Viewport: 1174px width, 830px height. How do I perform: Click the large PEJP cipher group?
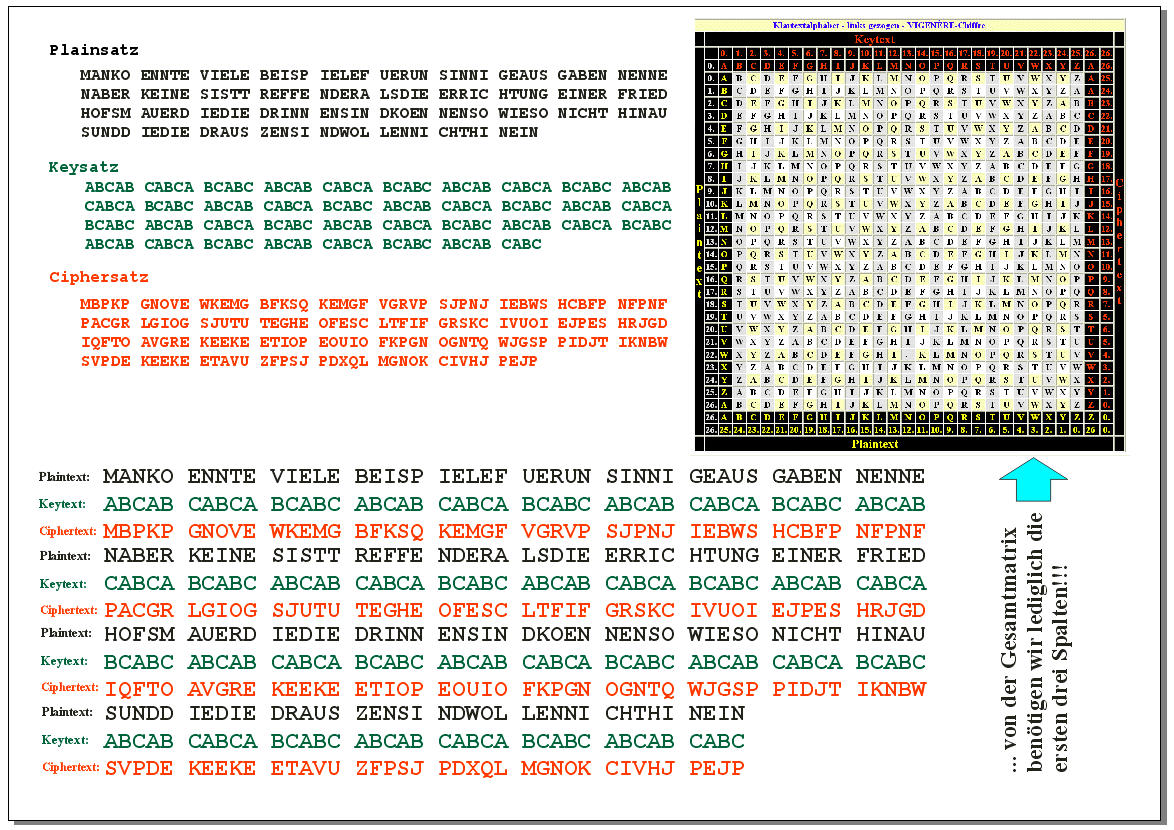pyautogui.click(x=716, y=768)
